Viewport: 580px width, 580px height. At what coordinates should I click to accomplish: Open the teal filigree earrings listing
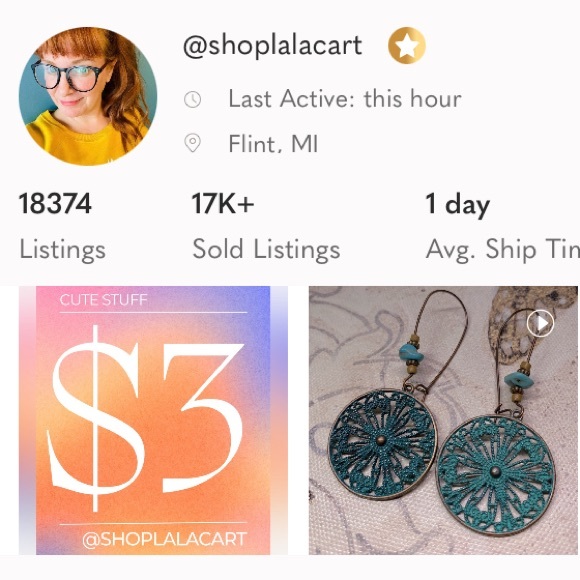(443, 420)
